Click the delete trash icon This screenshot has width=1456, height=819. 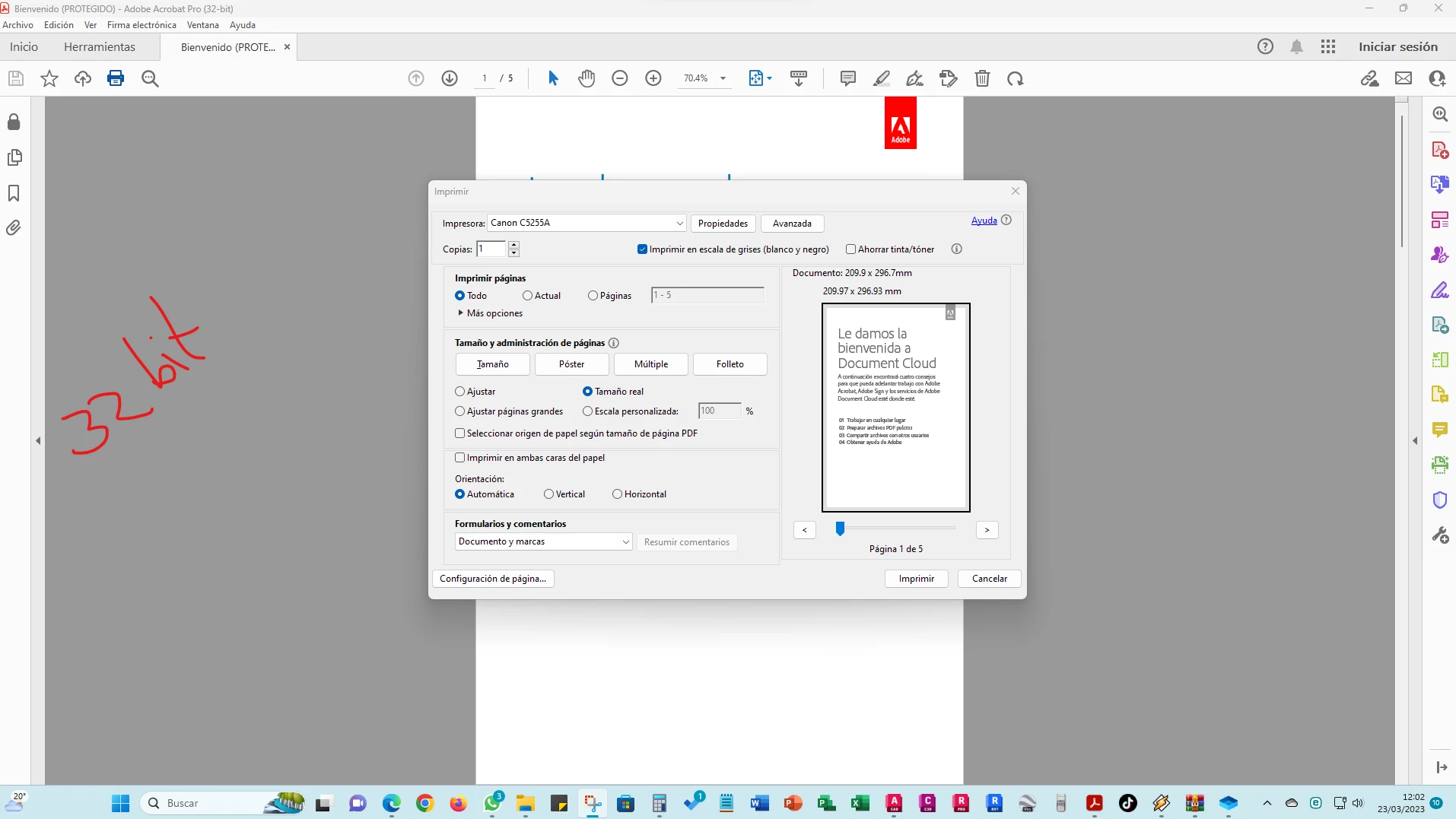click(983, 78)
